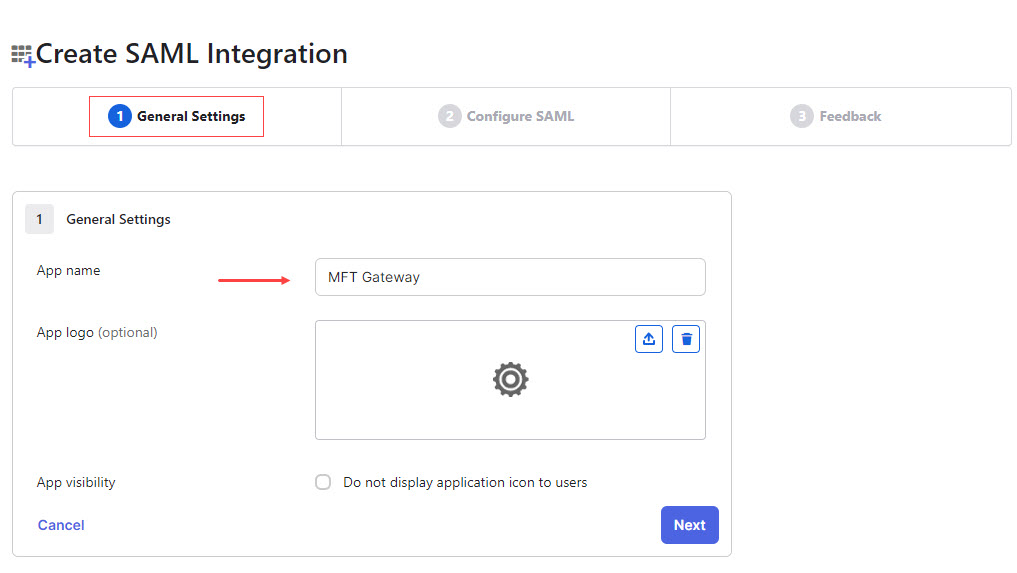This screenshot has width=1017, height=573.
Task: Click the gear placeholder logo image
Action: click(x=510, y=380)
